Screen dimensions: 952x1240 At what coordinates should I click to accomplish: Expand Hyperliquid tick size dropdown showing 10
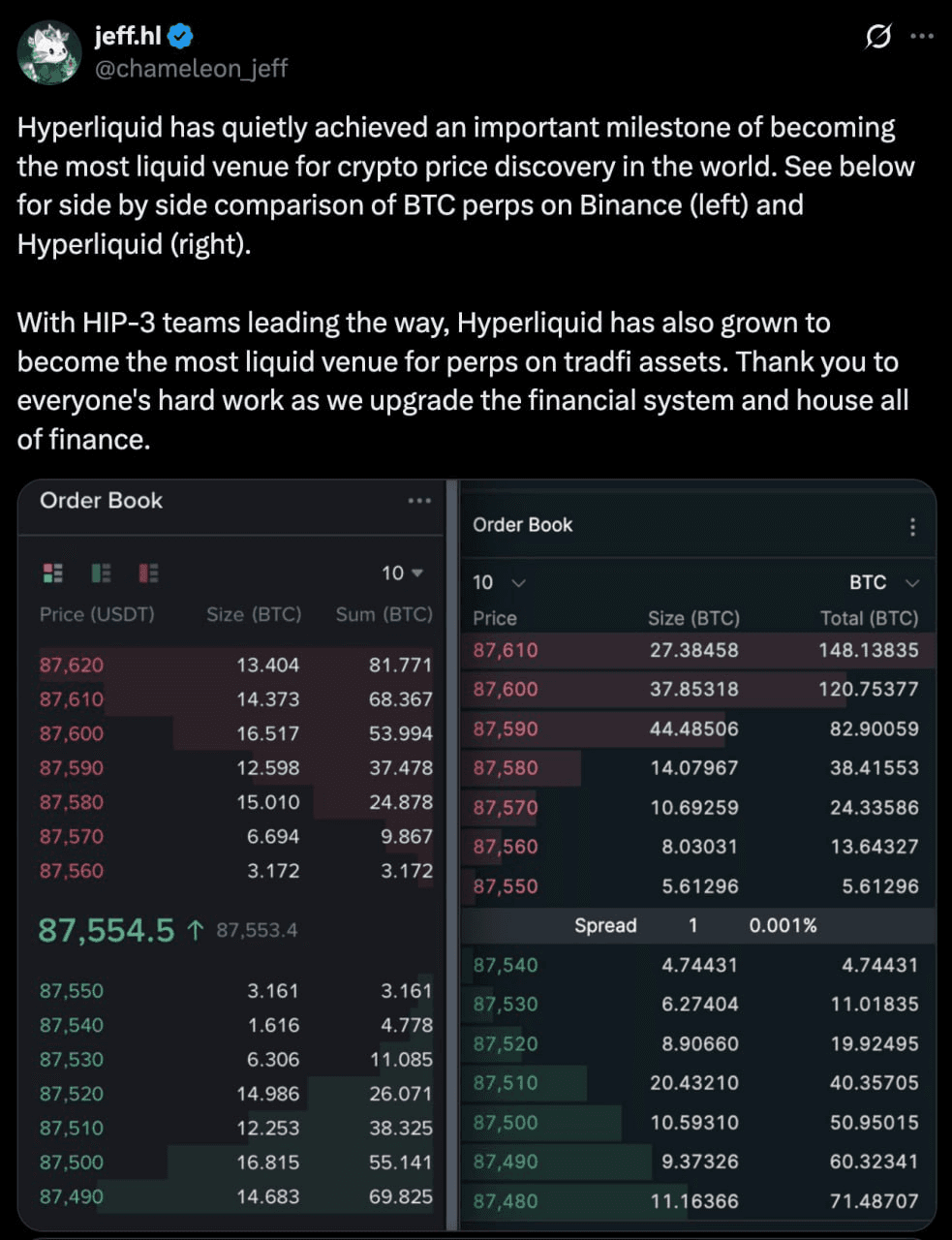(499, 582)
